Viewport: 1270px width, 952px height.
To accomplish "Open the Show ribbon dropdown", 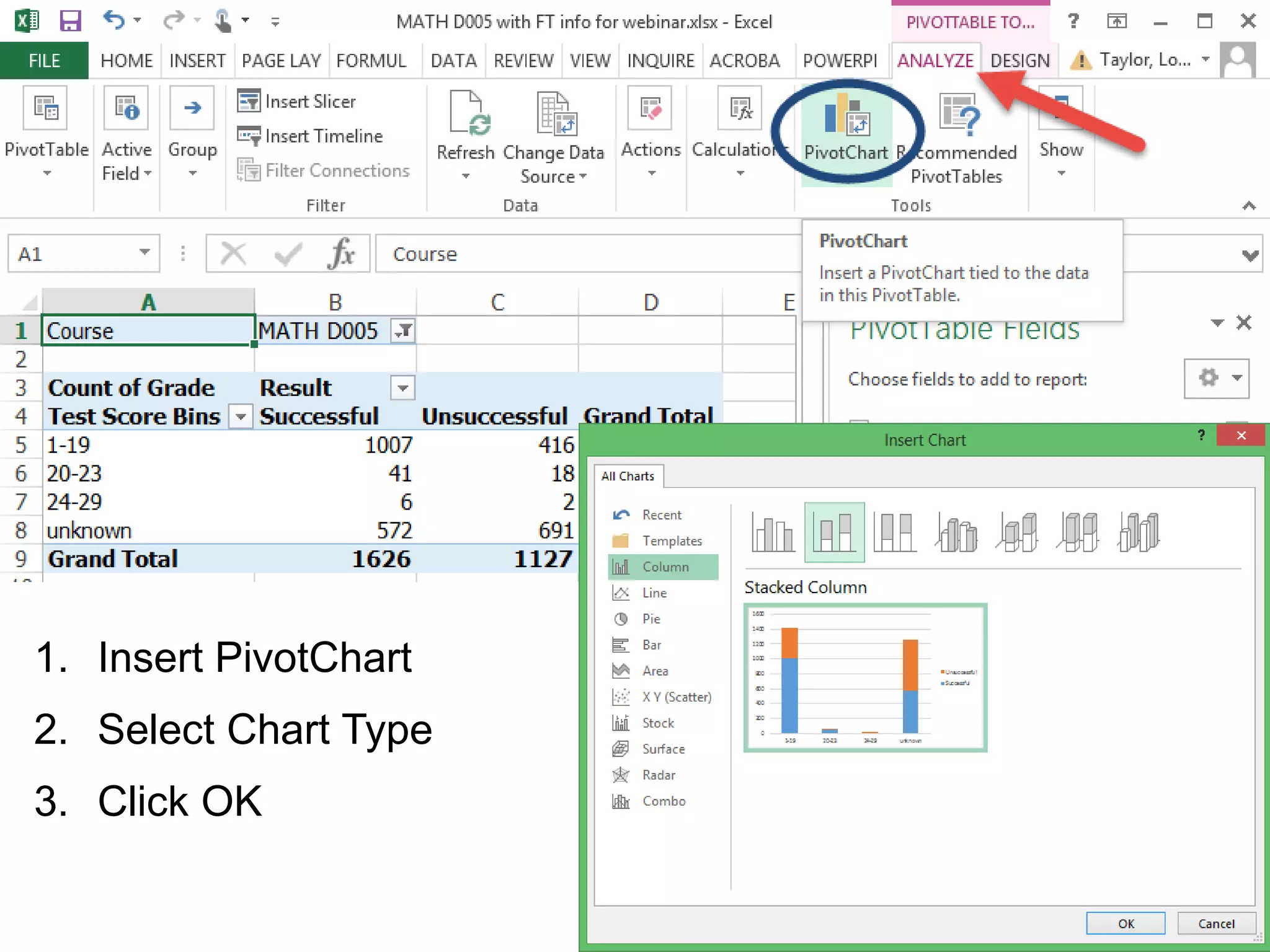I will 1061,133.
